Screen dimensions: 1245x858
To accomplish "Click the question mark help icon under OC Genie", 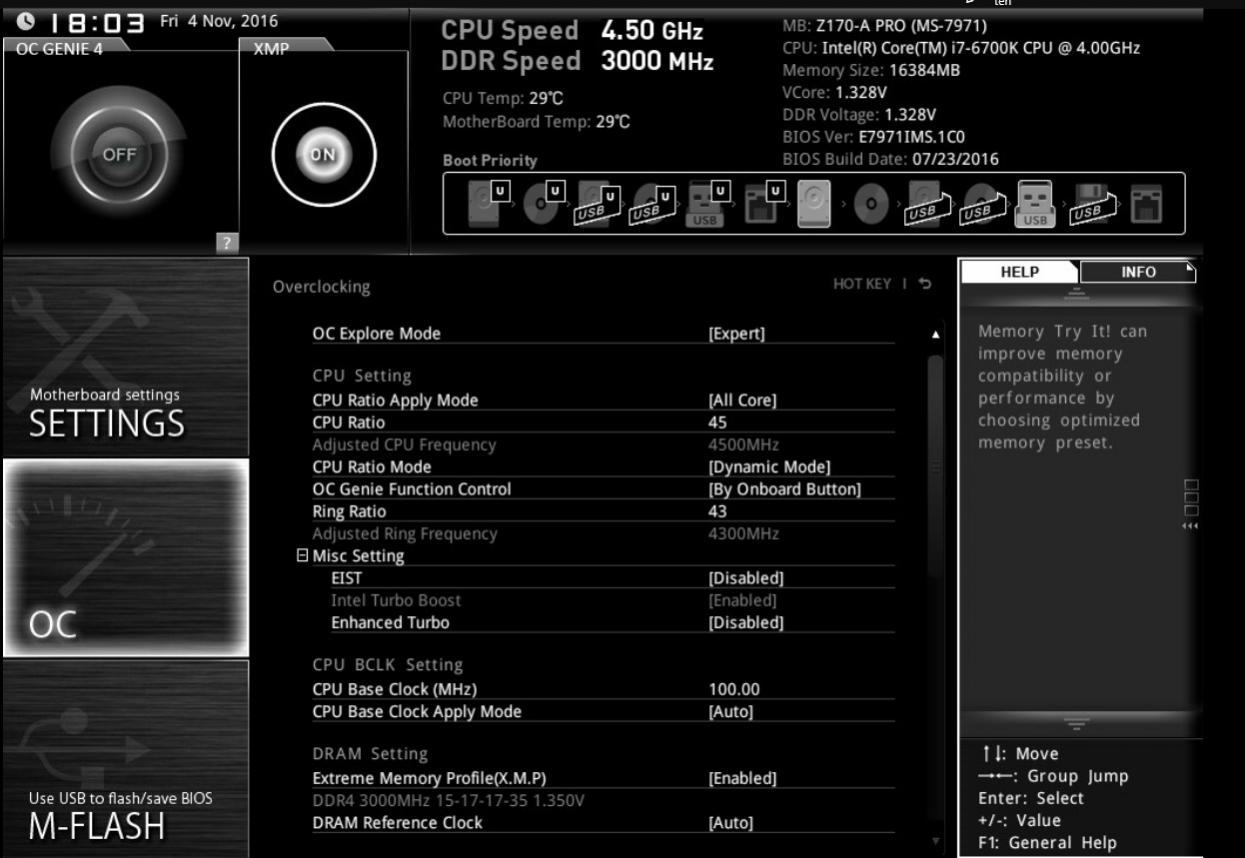I will [225, 242].
